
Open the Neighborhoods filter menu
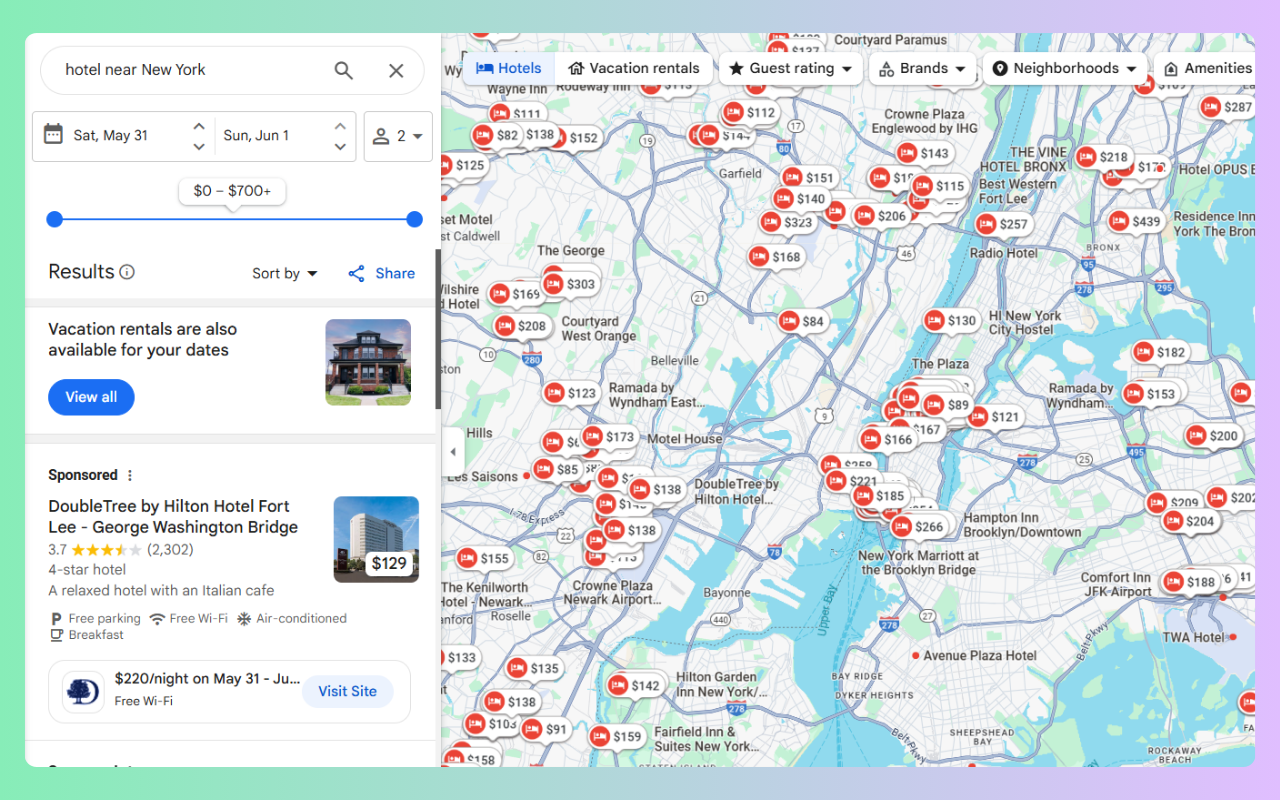(1064, 68)
